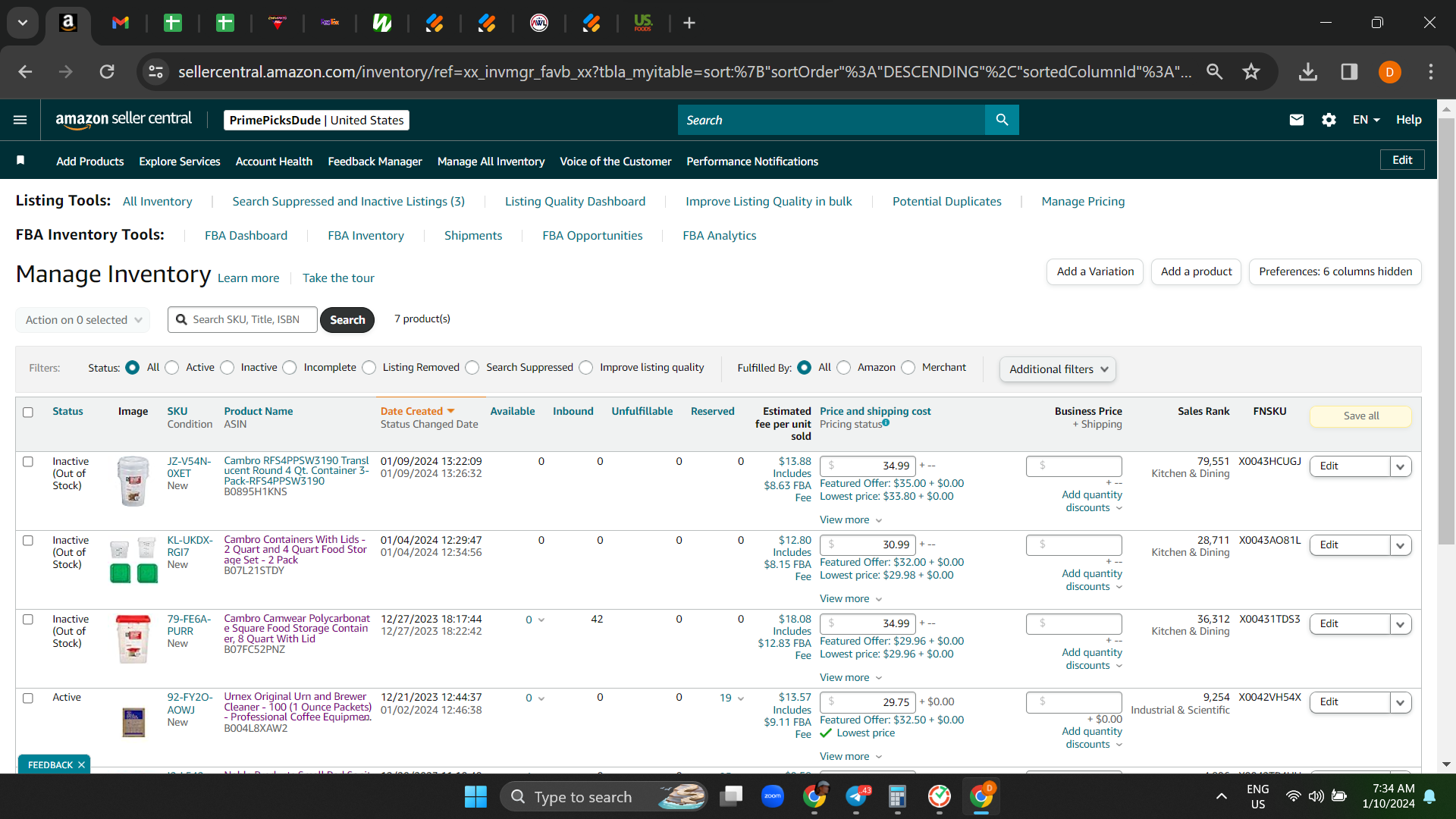Screen dimensions: 1456x819
Task: Select checkbox for Urnex Urn Cleaner row
Action: 28,698
